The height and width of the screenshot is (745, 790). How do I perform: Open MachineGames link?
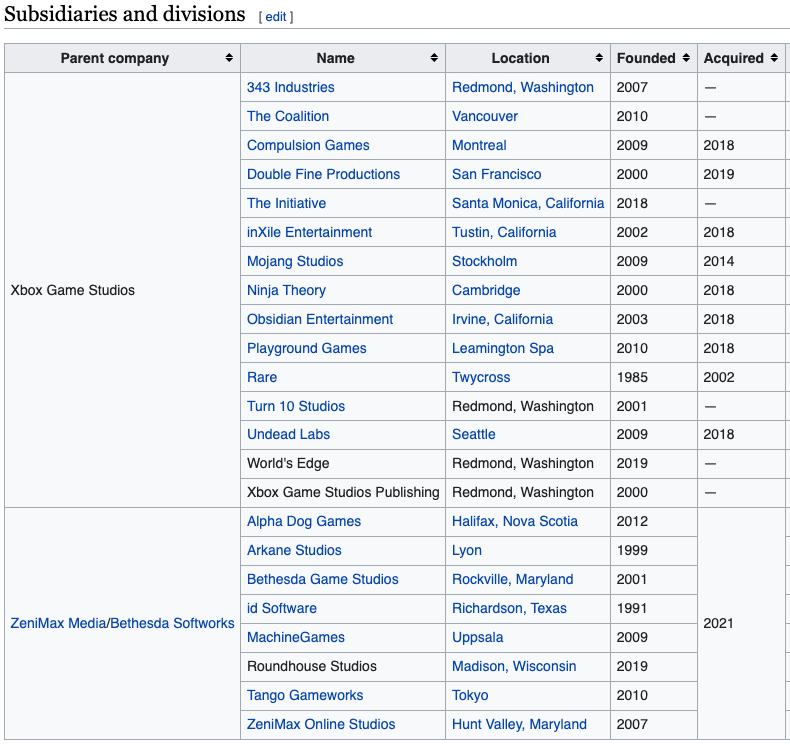[x=296, y=637]
